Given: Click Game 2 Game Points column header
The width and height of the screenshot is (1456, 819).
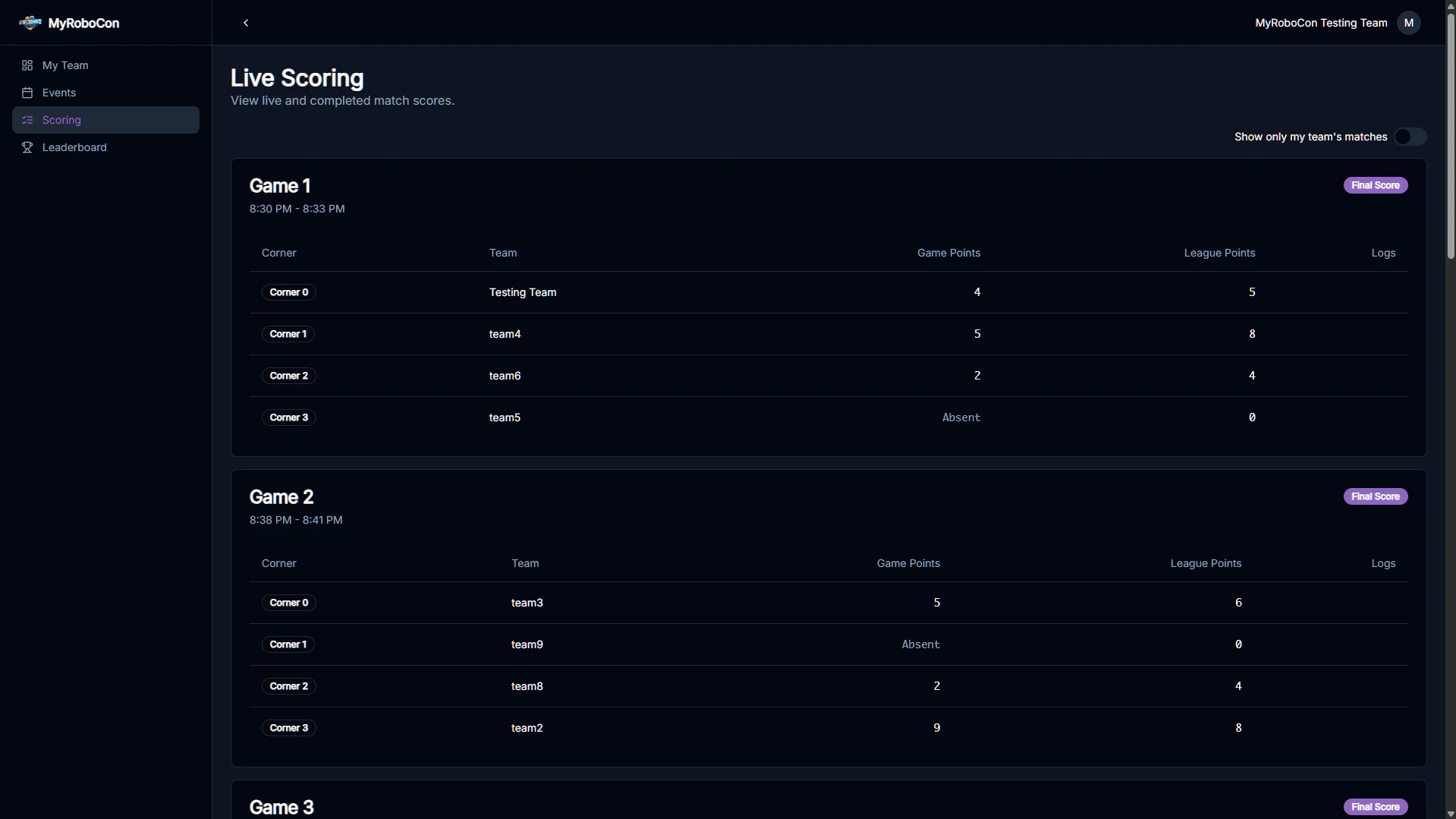Looking at the screenshot, I should pyautogui.click(x=909, y=563).
